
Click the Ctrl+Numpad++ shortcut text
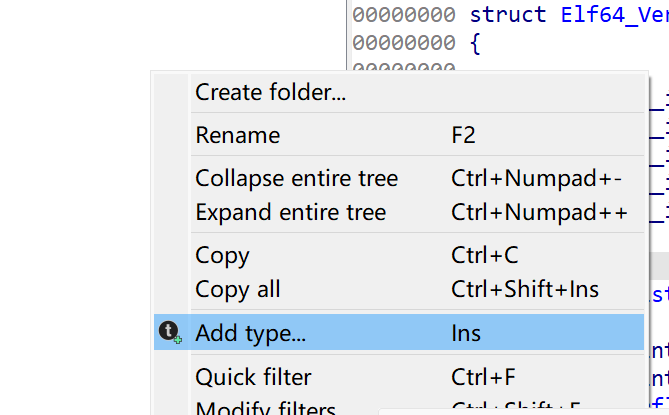pos(540,213)
